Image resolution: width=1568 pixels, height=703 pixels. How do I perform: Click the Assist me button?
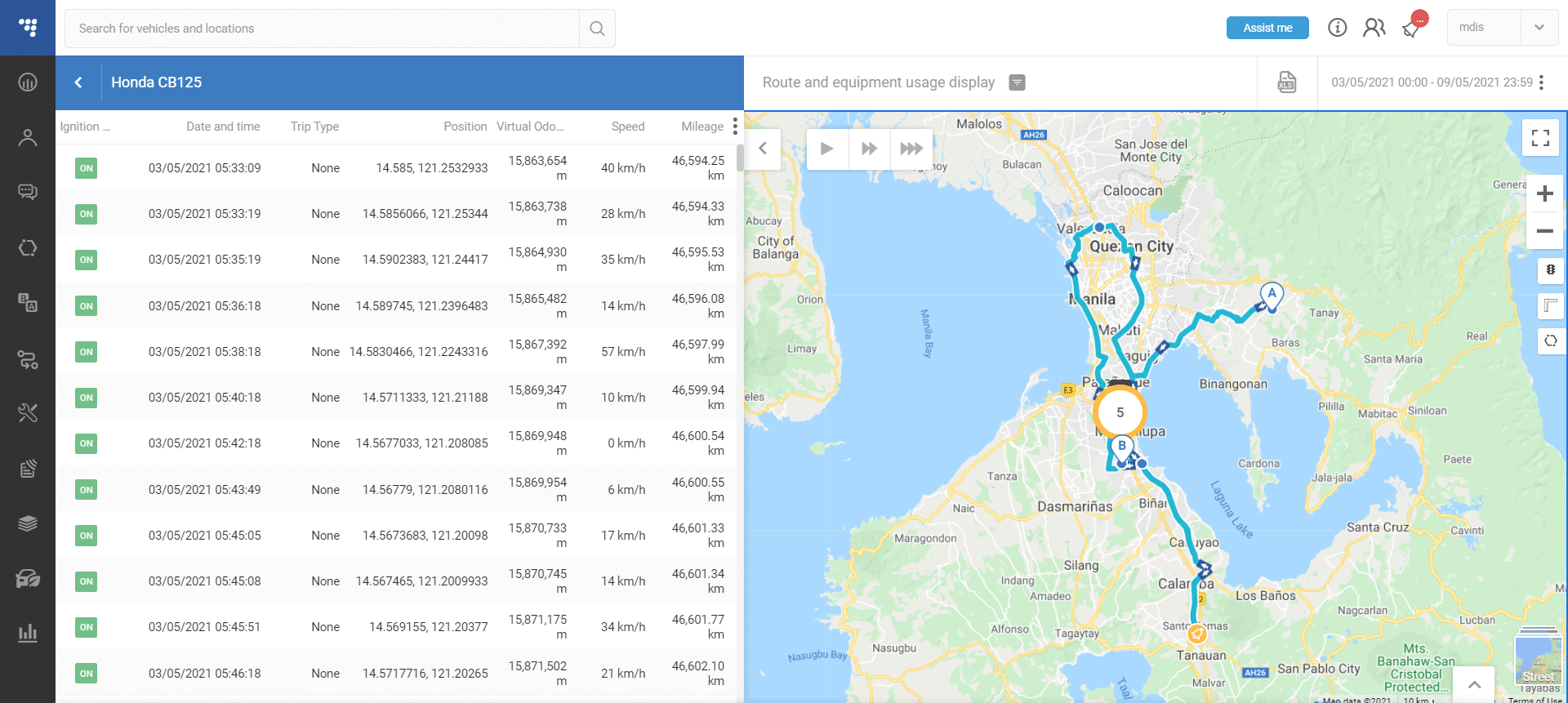click(1267, 28)
